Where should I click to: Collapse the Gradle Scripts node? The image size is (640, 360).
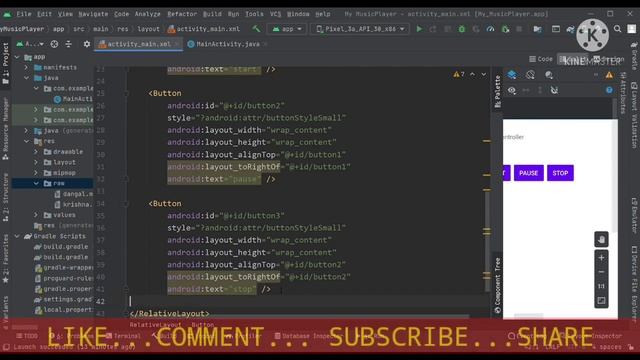(17, 236)
